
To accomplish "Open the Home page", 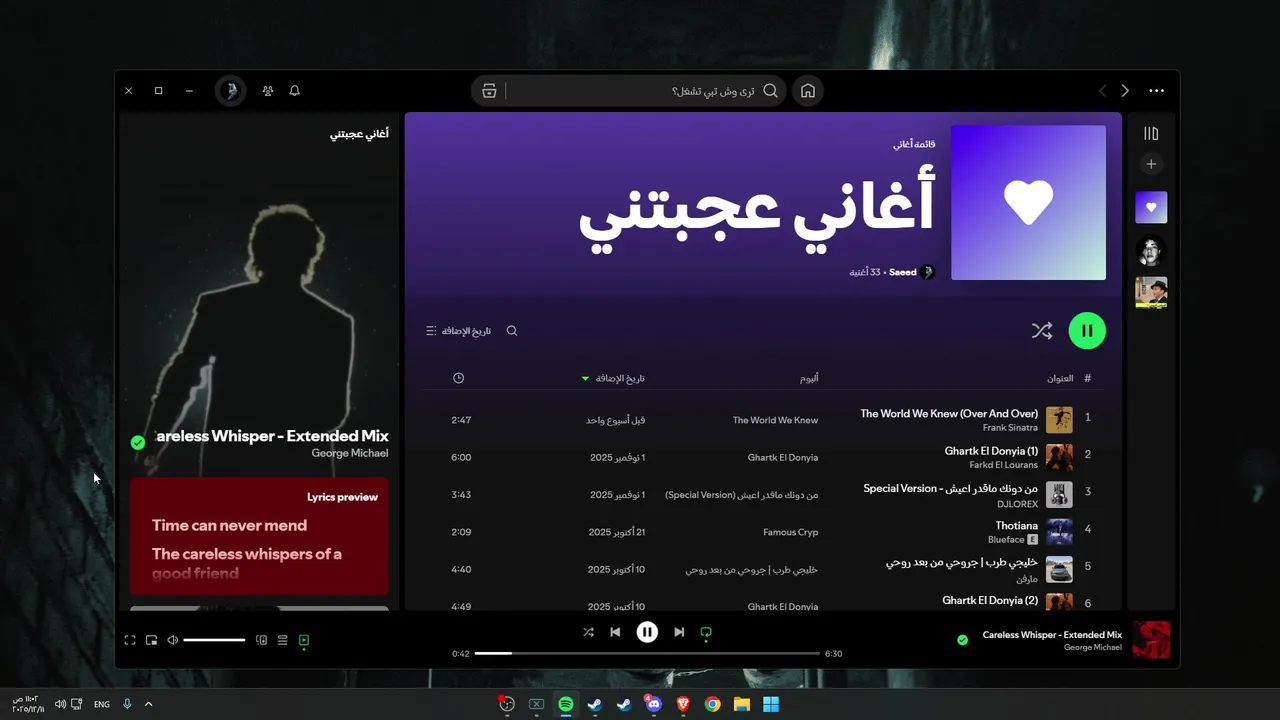I will (808, 91).
